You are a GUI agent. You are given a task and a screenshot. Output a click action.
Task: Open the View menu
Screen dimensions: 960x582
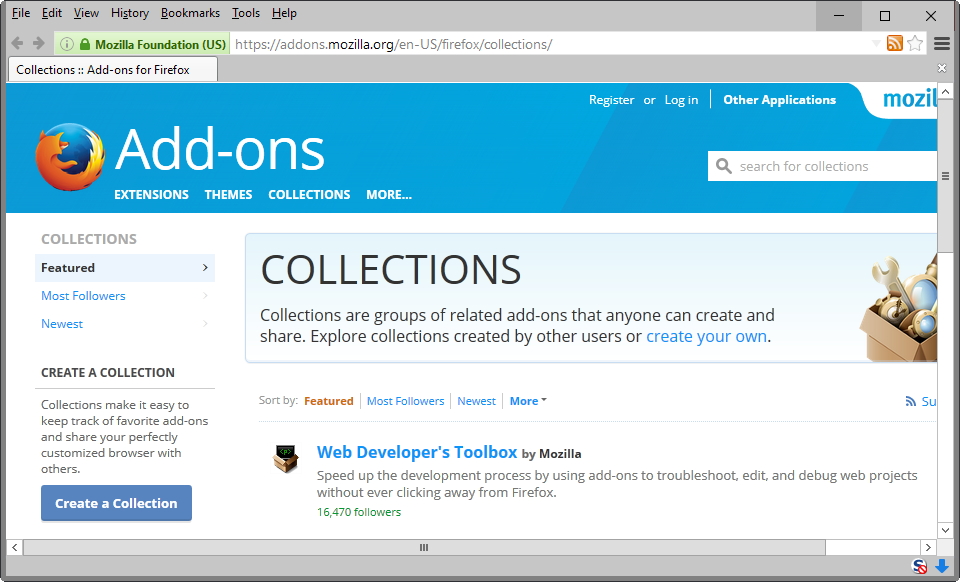(86, 13)
